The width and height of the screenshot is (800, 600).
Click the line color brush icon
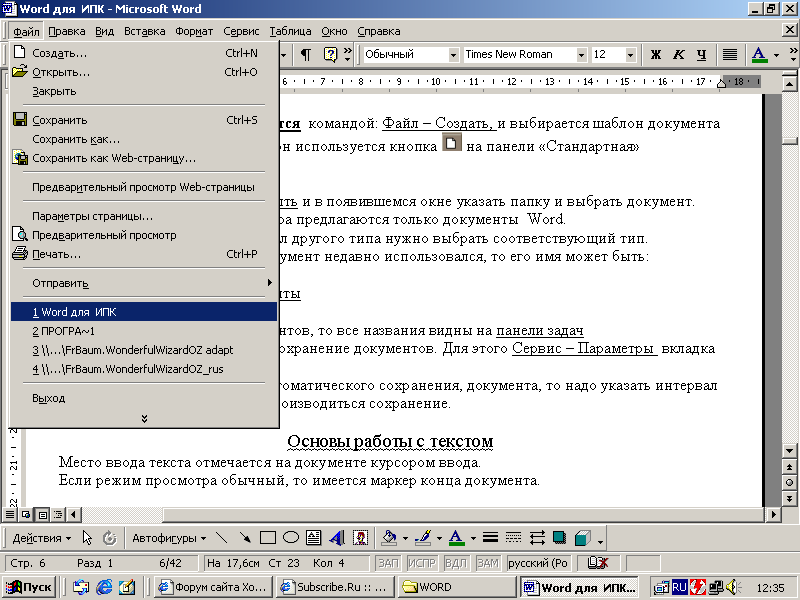pos(423,538)
